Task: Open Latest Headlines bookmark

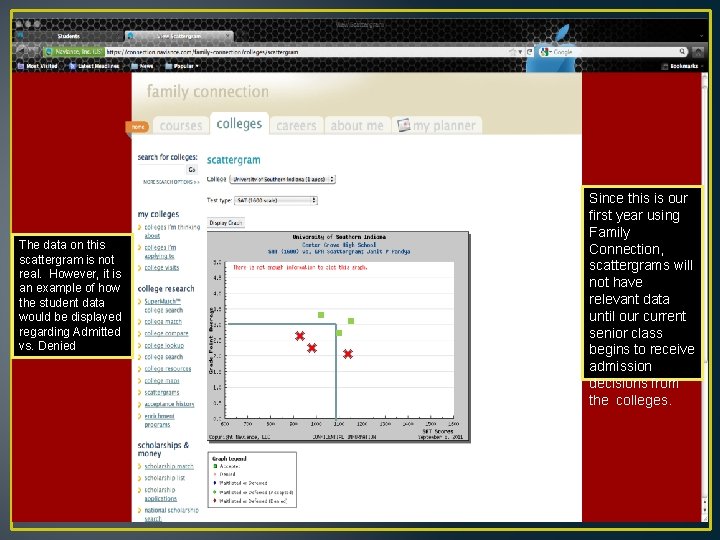Action: tap(94, 66)
